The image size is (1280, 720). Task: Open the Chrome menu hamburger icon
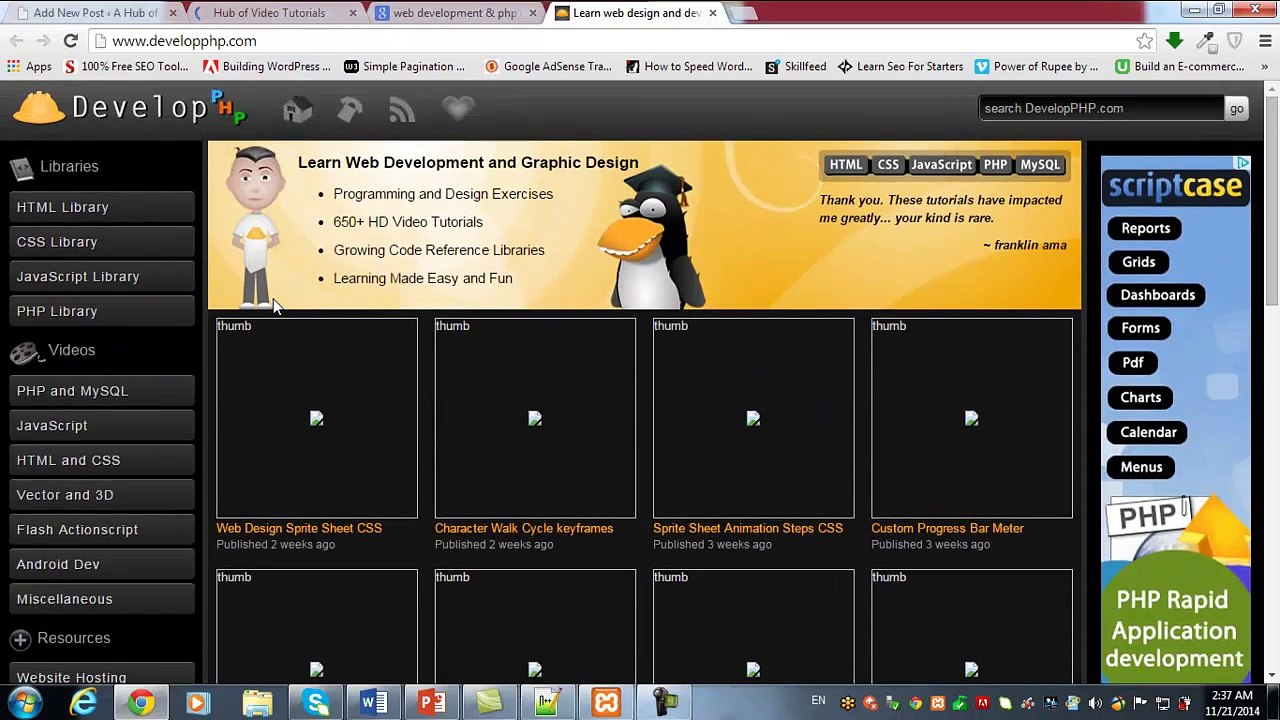click(1265, 41)
